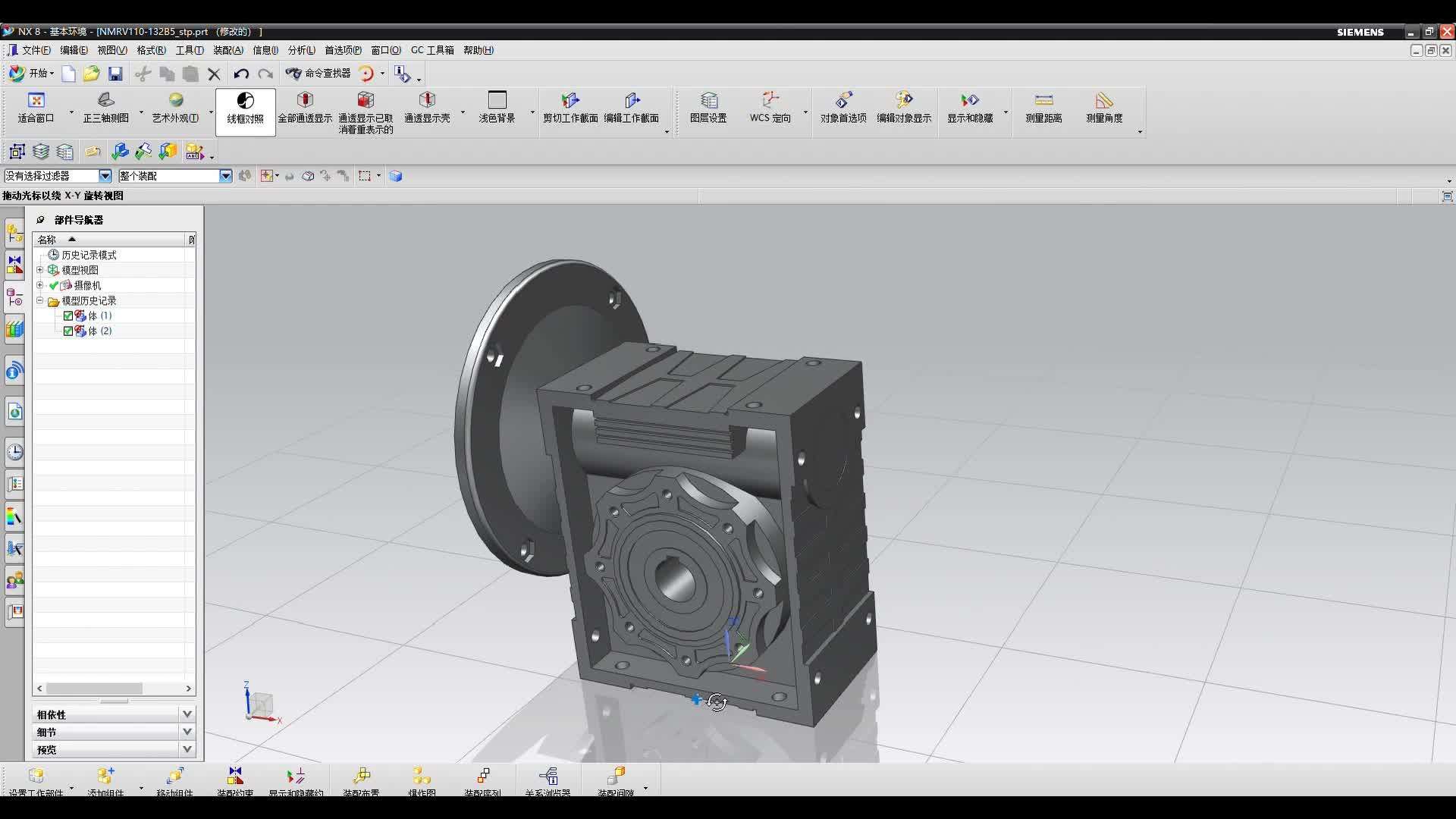
Task: Uncheck the 体 (2) body checkbox
Action: click(x=68, y=331)
